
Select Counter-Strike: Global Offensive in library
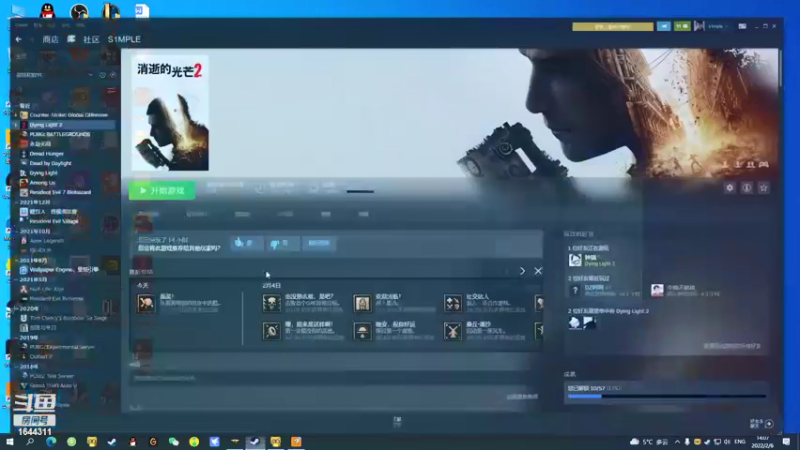[x=64, y=115]
